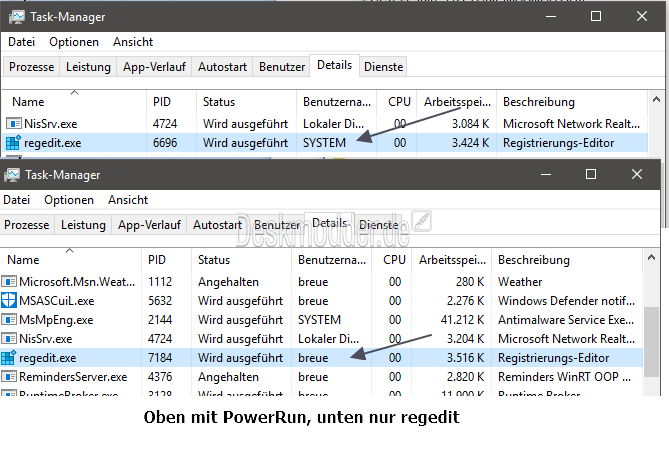
Task: Sort by CPU column in upper Task-Manager
Action: [x=396, y=102]
